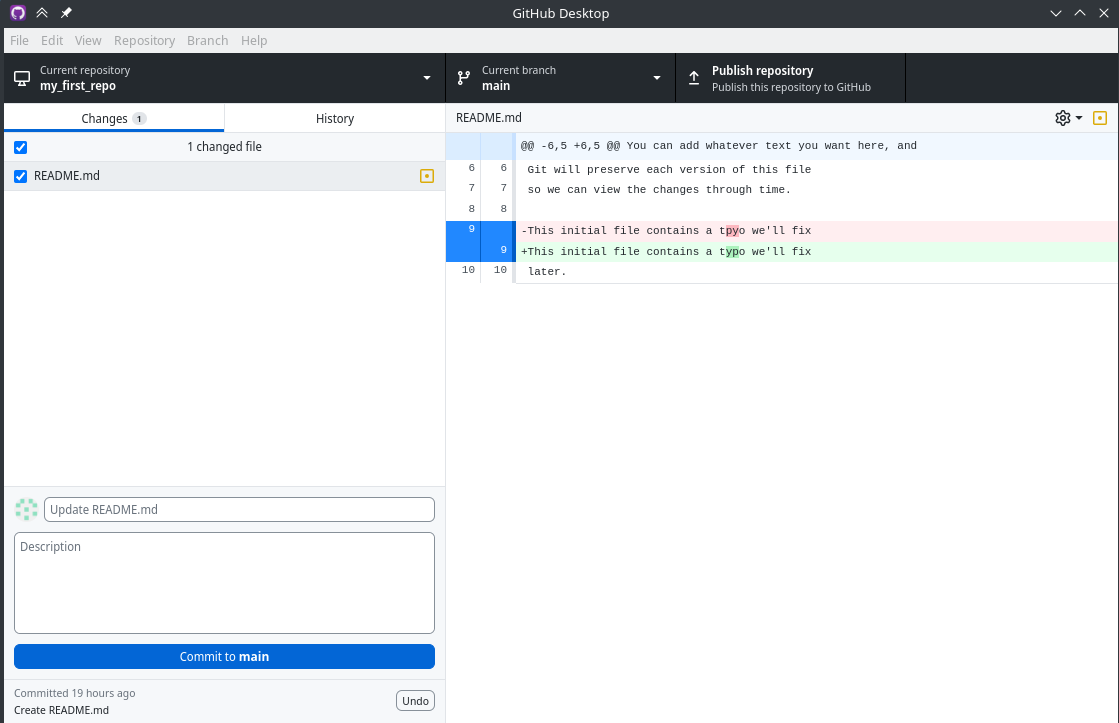Open the File menu
The height and width of the screenshot is (723, 1119).
click(x=19, y=41)
